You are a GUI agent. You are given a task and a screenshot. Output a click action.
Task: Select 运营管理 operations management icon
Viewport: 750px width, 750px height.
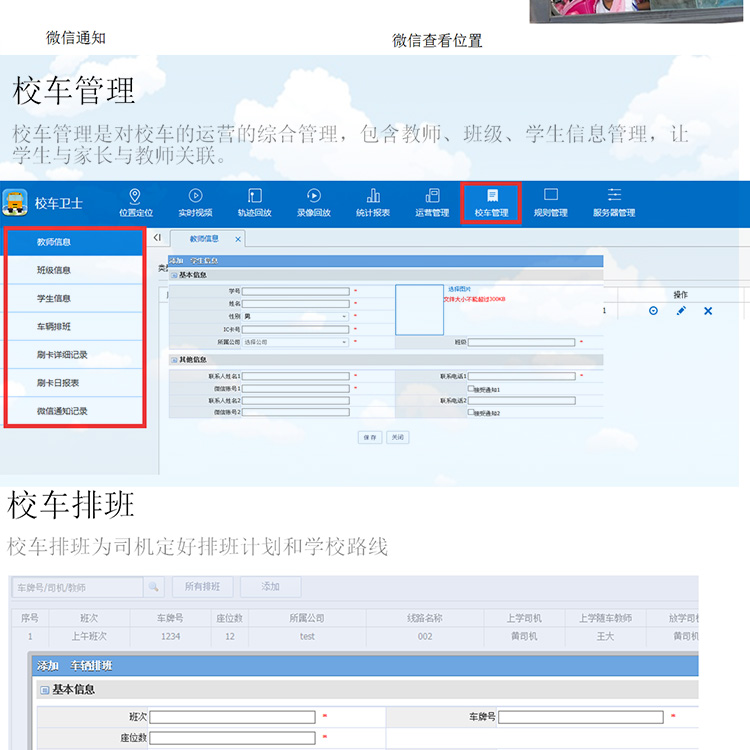coord(432,197)
